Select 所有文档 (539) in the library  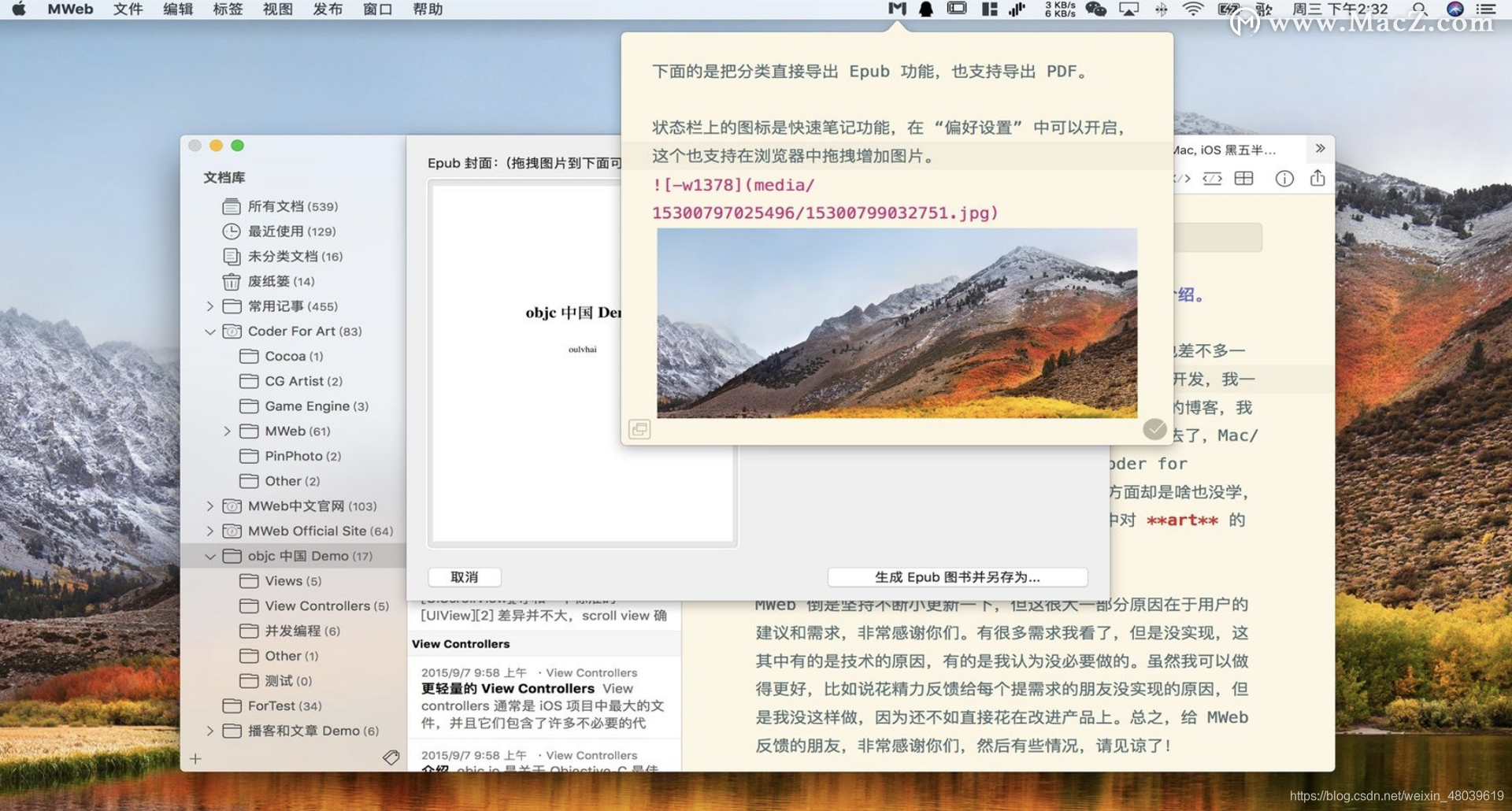[293, 206]
